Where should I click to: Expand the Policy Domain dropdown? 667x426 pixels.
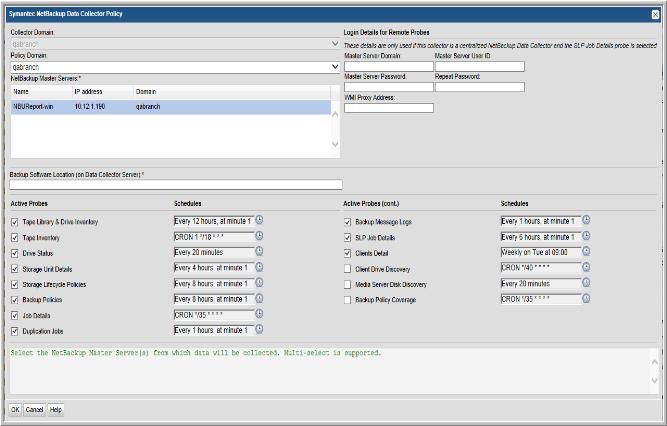pyautogui.click(x=334, y=67)
